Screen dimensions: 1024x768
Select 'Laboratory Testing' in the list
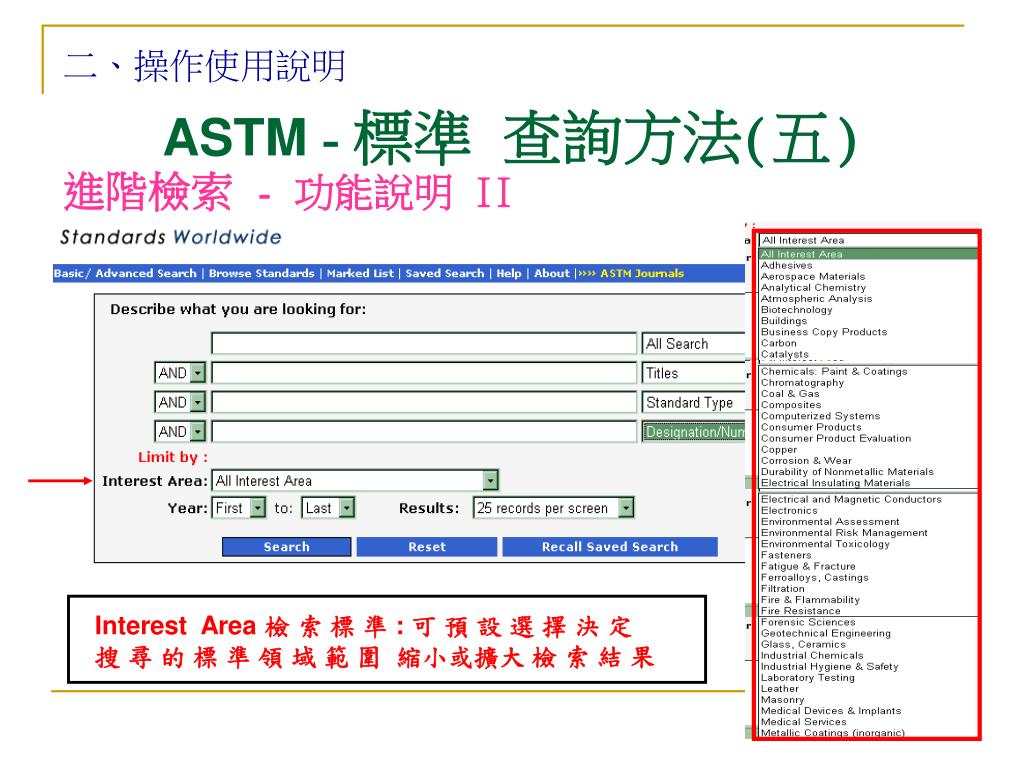[x=807, y=678]
